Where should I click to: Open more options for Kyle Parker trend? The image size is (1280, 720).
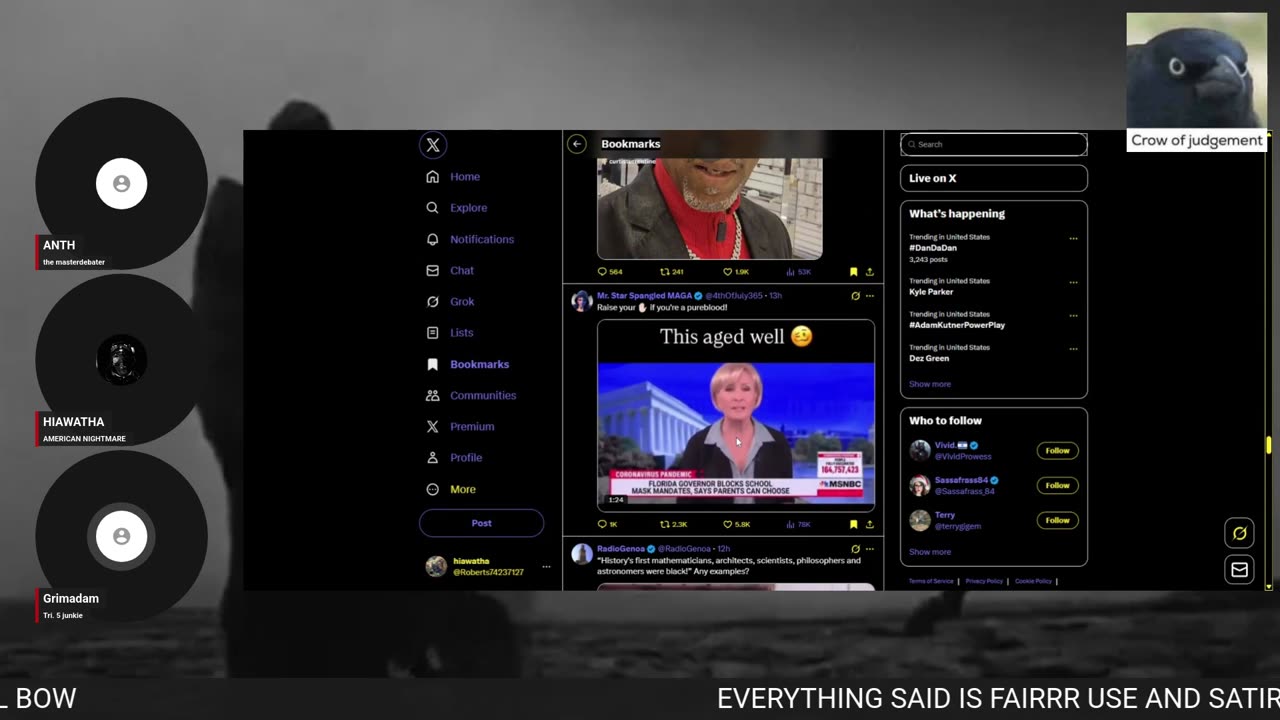[1073, 282]
